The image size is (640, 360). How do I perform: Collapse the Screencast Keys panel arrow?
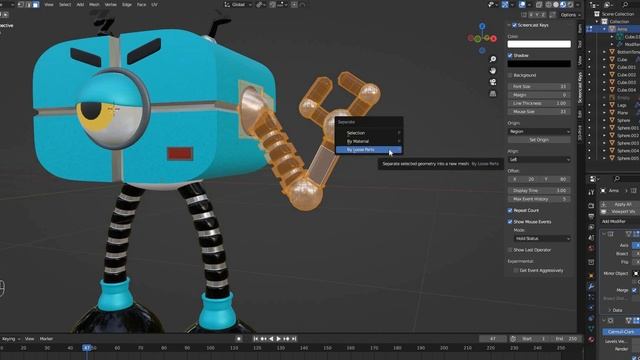tap(509, 25)
